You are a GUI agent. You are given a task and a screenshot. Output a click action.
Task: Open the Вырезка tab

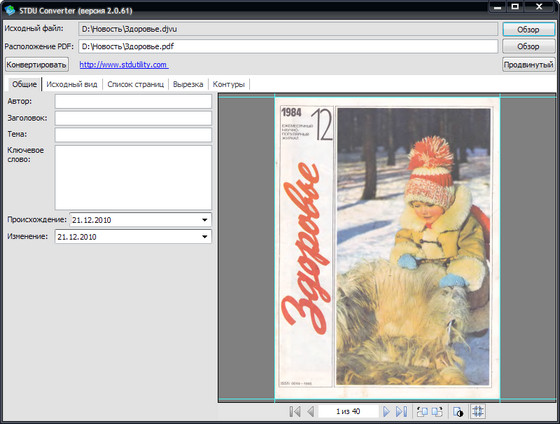pyautogui.click(x=188, y=84)
